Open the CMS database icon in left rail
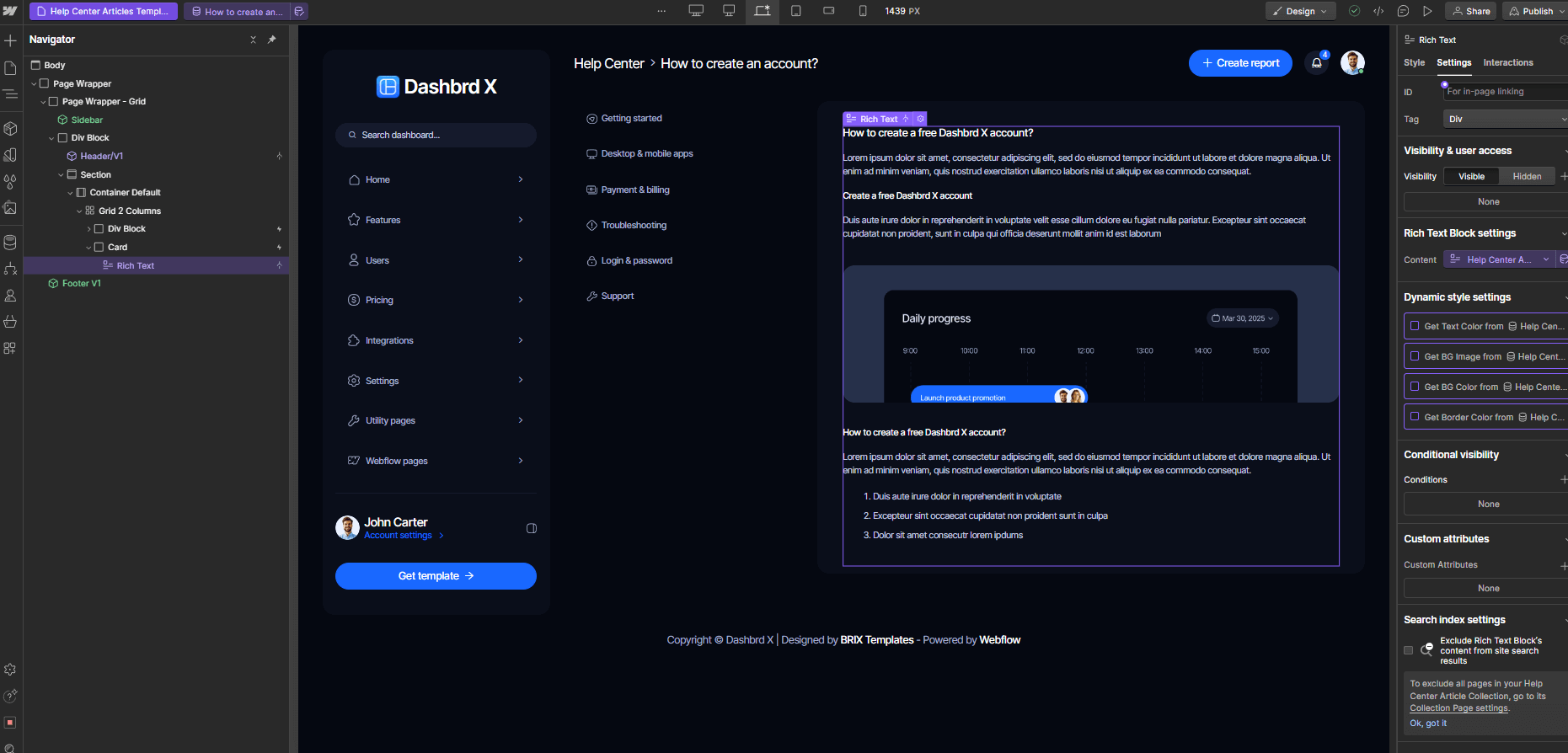The image size is (1568, 753). [x=10, y=243]
